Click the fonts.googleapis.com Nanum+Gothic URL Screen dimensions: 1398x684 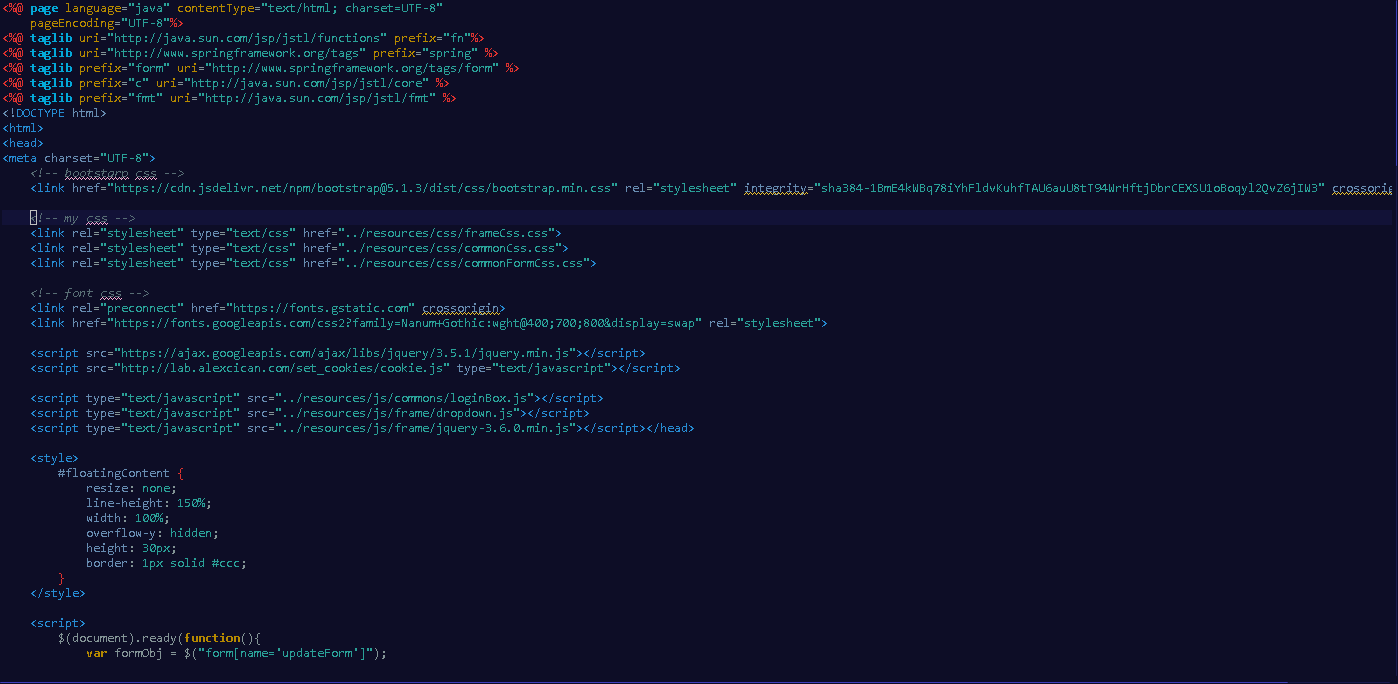pos(404,323)
